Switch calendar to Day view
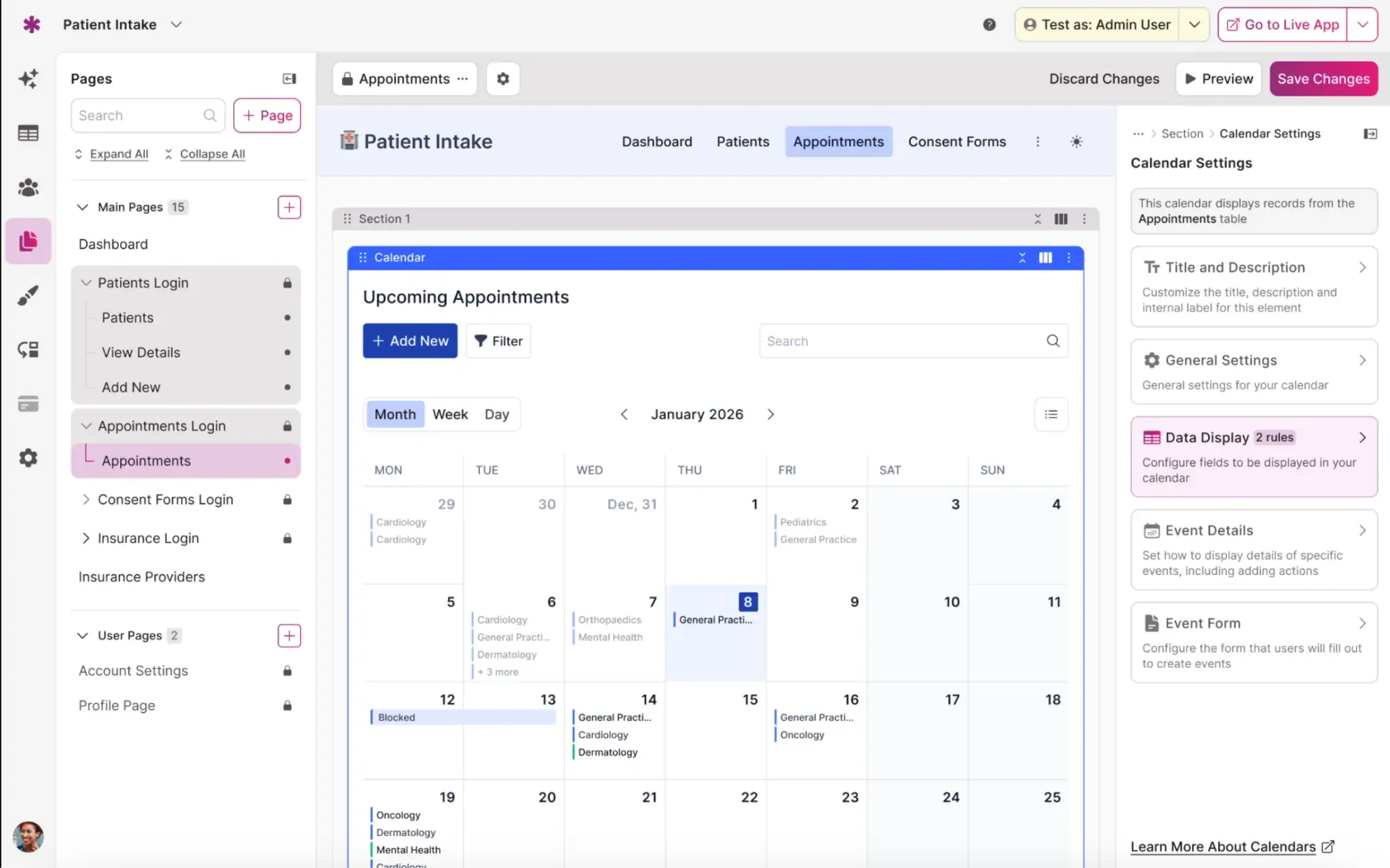Viewport: 1390px width, 868px height. 497,414
